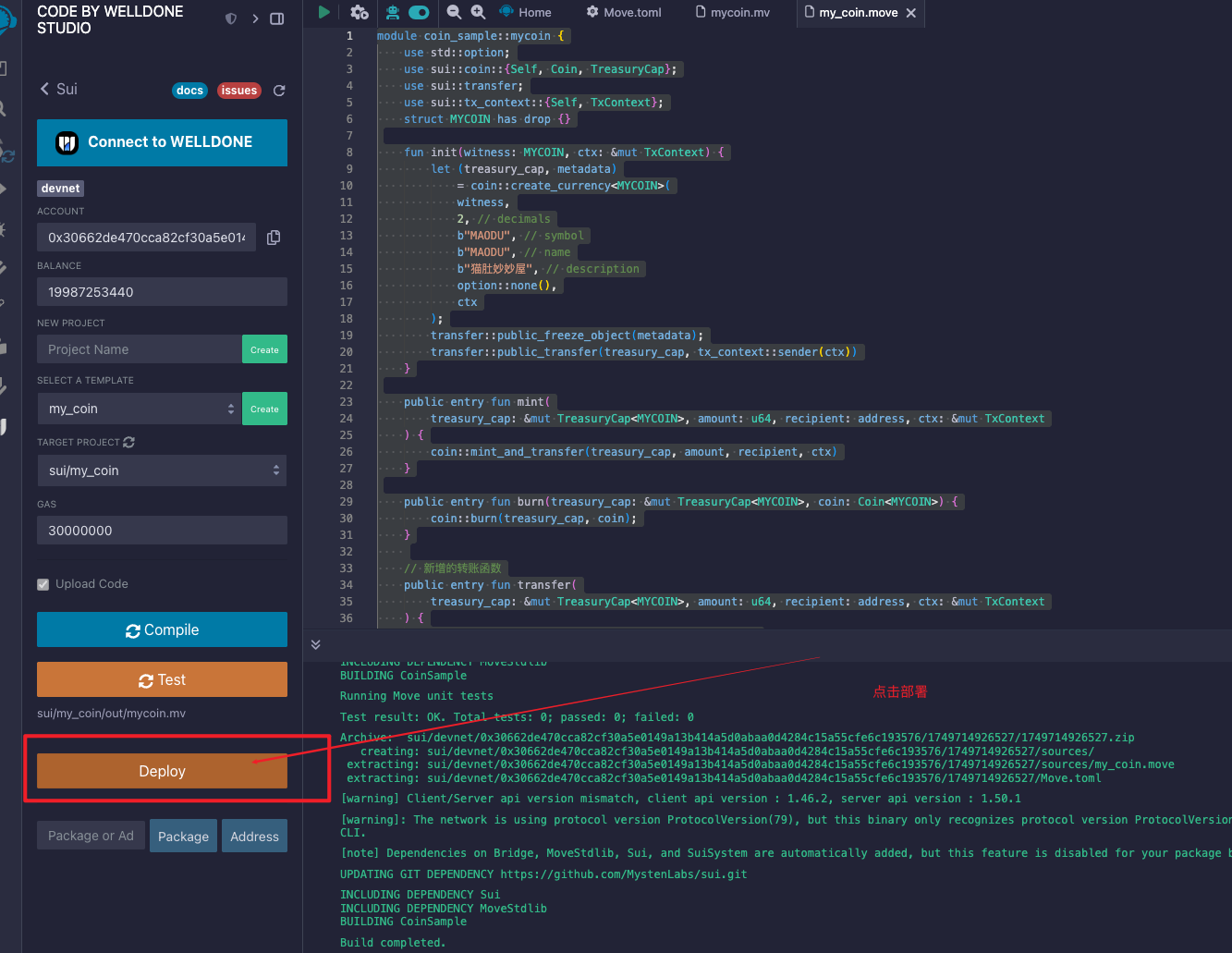Screen dimensions: 1232x953
Task: Click the 'option::none(),' code line
Action: [x=506, y=286]
